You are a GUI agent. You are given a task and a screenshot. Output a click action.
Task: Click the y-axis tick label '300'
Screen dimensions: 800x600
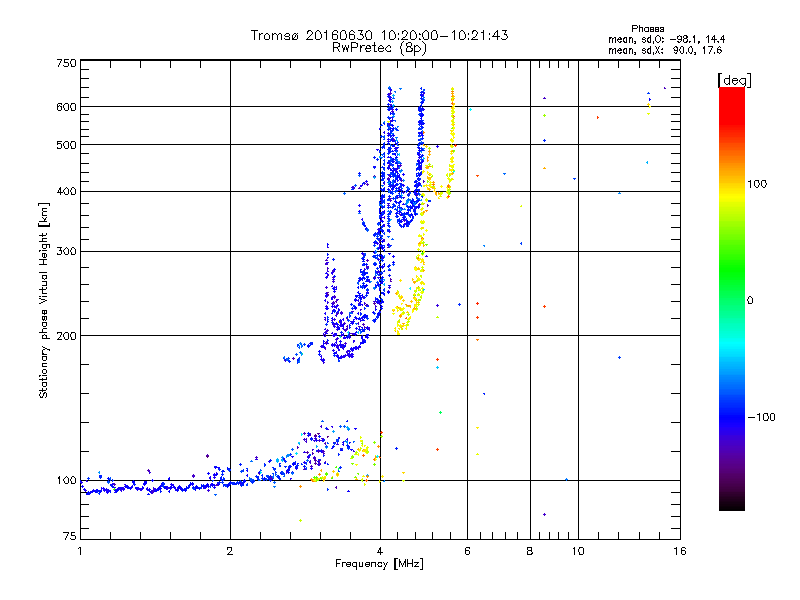(x=66, y=251)
